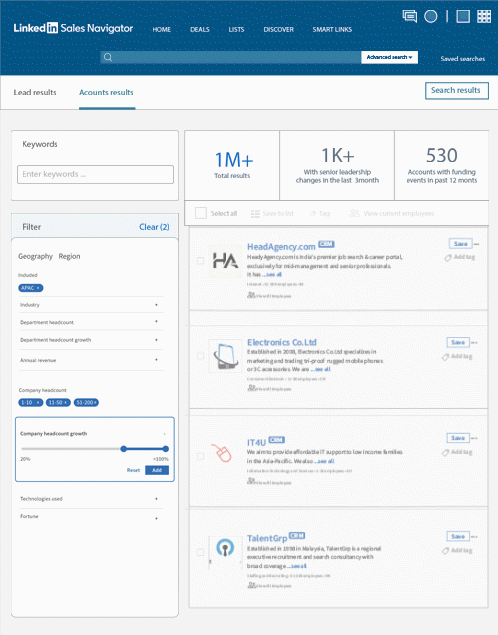Open the messages icon in header

point(410,16)
